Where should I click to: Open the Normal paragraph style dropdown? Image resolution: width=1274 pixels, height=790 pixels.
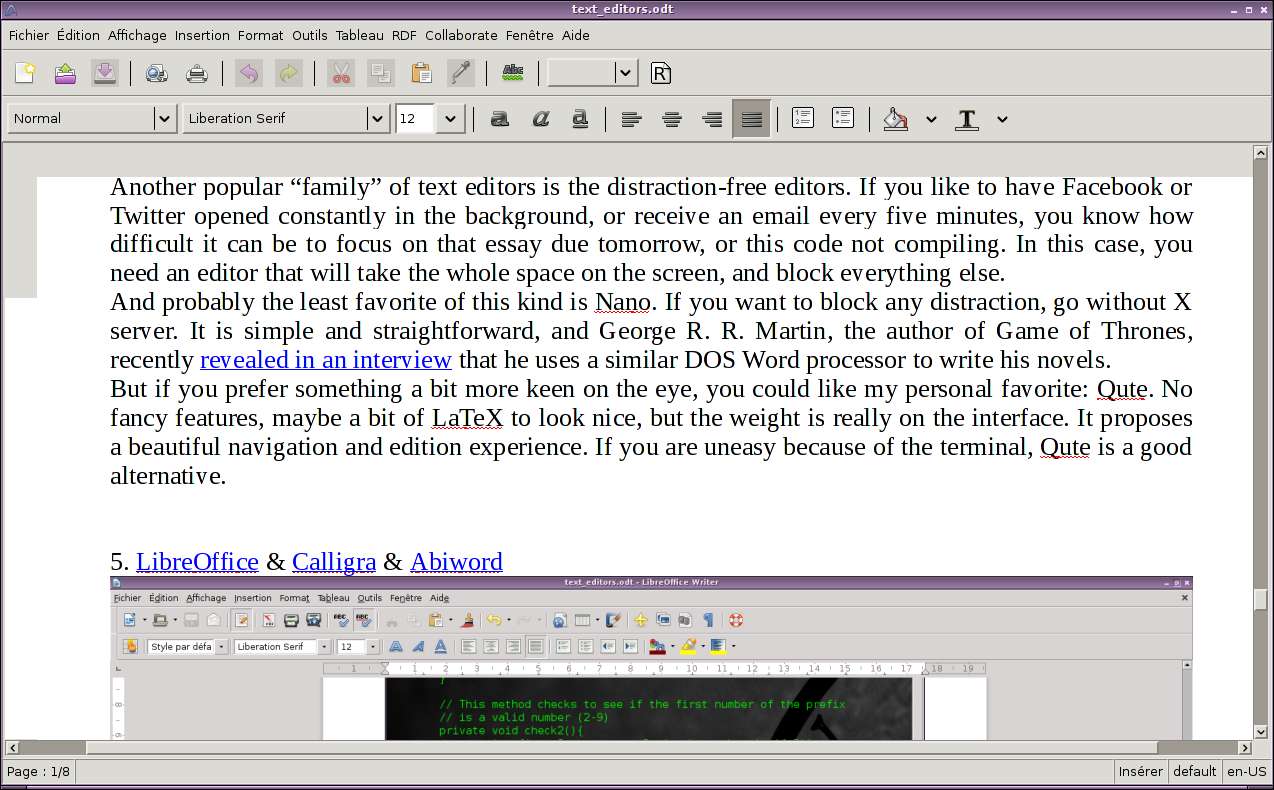[165, 119]
